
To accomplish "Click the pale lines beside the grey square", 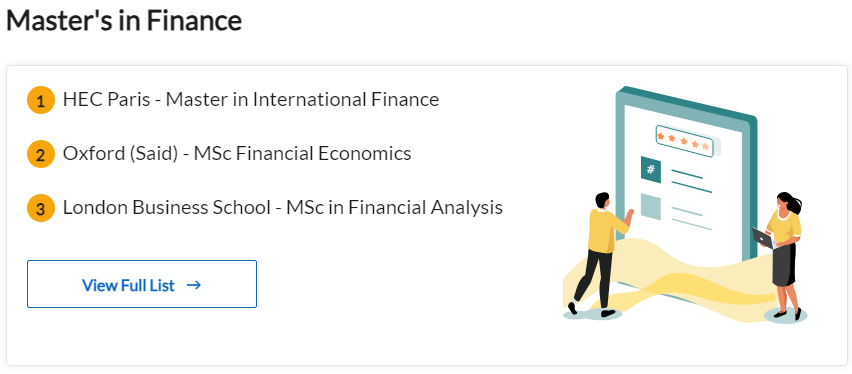I will pos(691,218).
